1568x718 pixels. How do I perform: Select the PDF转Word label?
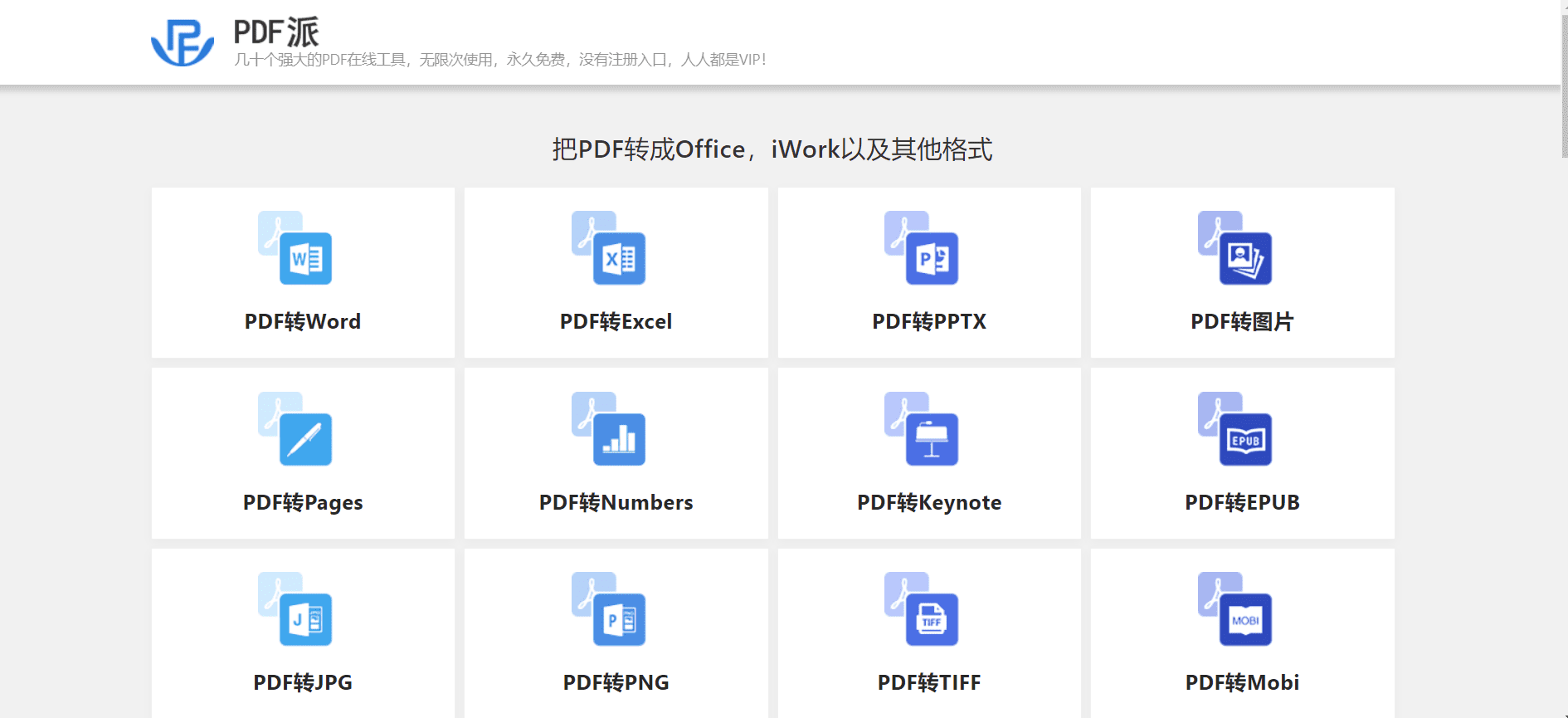303,321
